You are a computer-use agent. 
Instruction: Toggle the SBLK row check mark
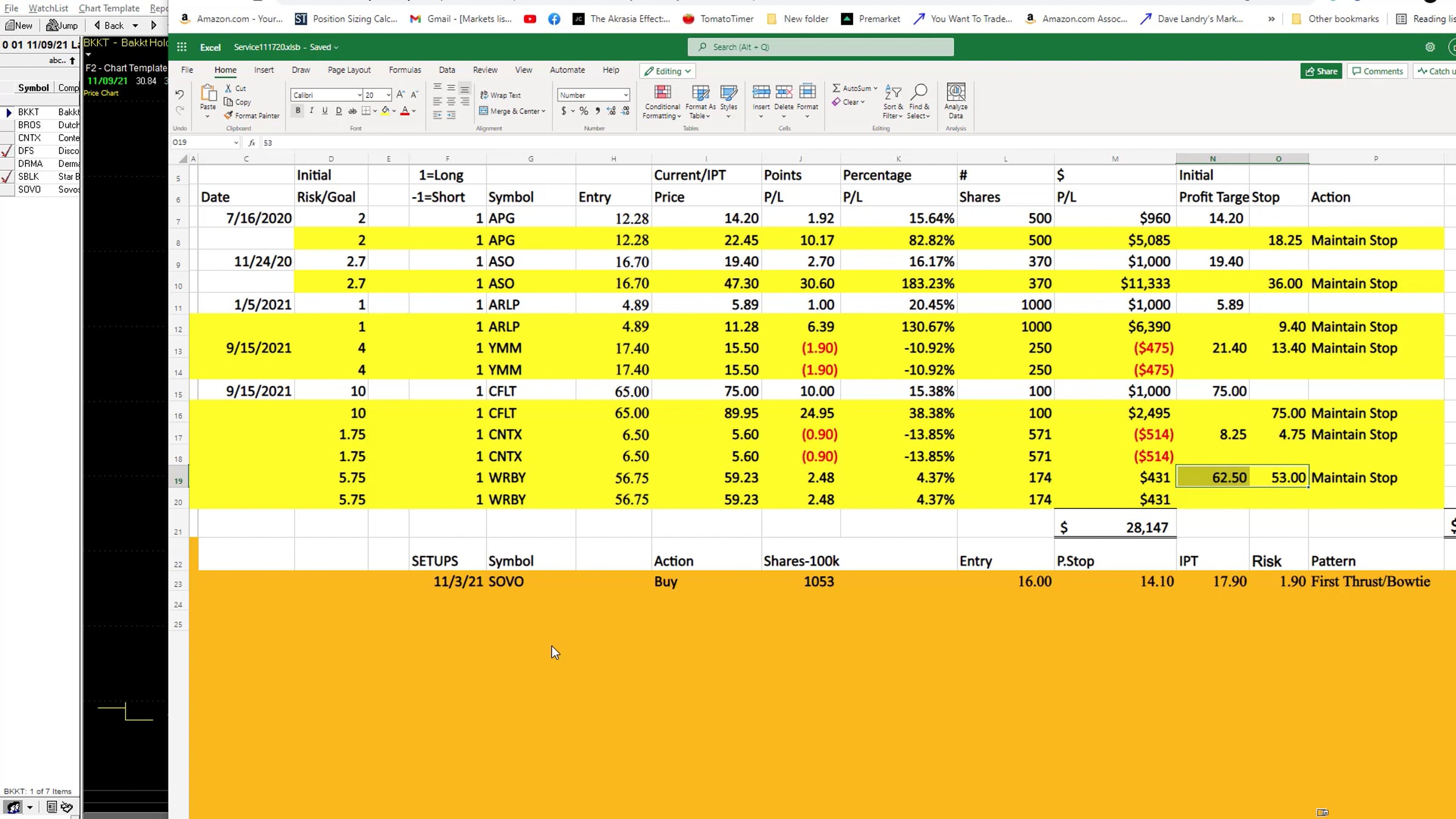[x=7, y=177]
